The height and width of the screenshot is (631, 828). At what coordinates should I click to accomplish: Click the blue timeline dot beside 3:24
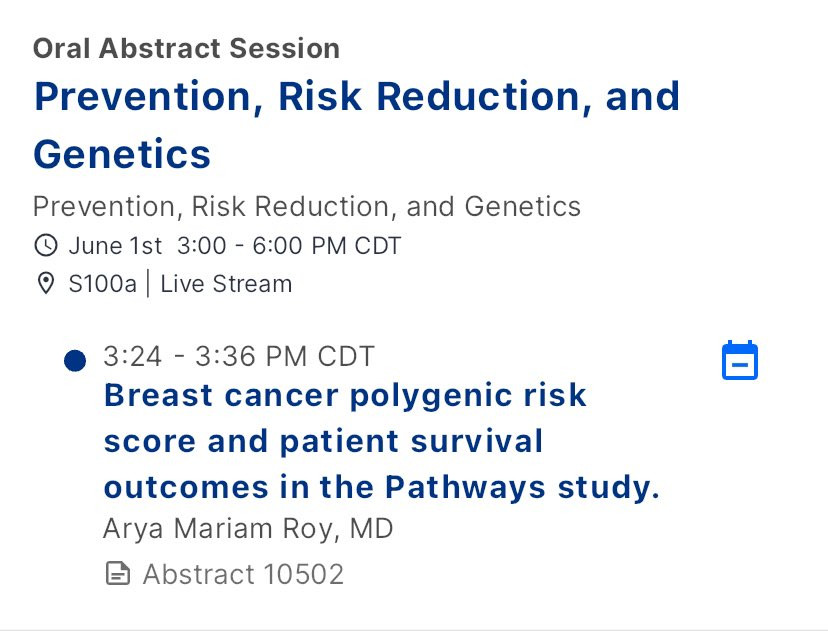click(x=75, y=361)
